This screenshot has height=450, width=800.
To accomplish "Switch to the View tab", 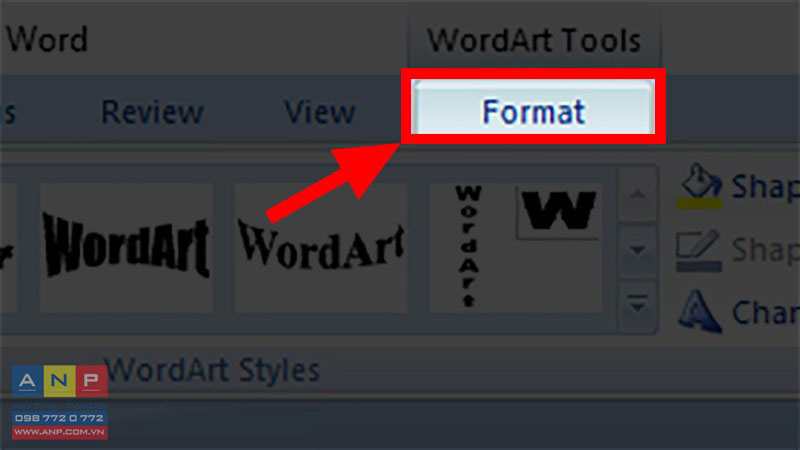I will 319,112.
